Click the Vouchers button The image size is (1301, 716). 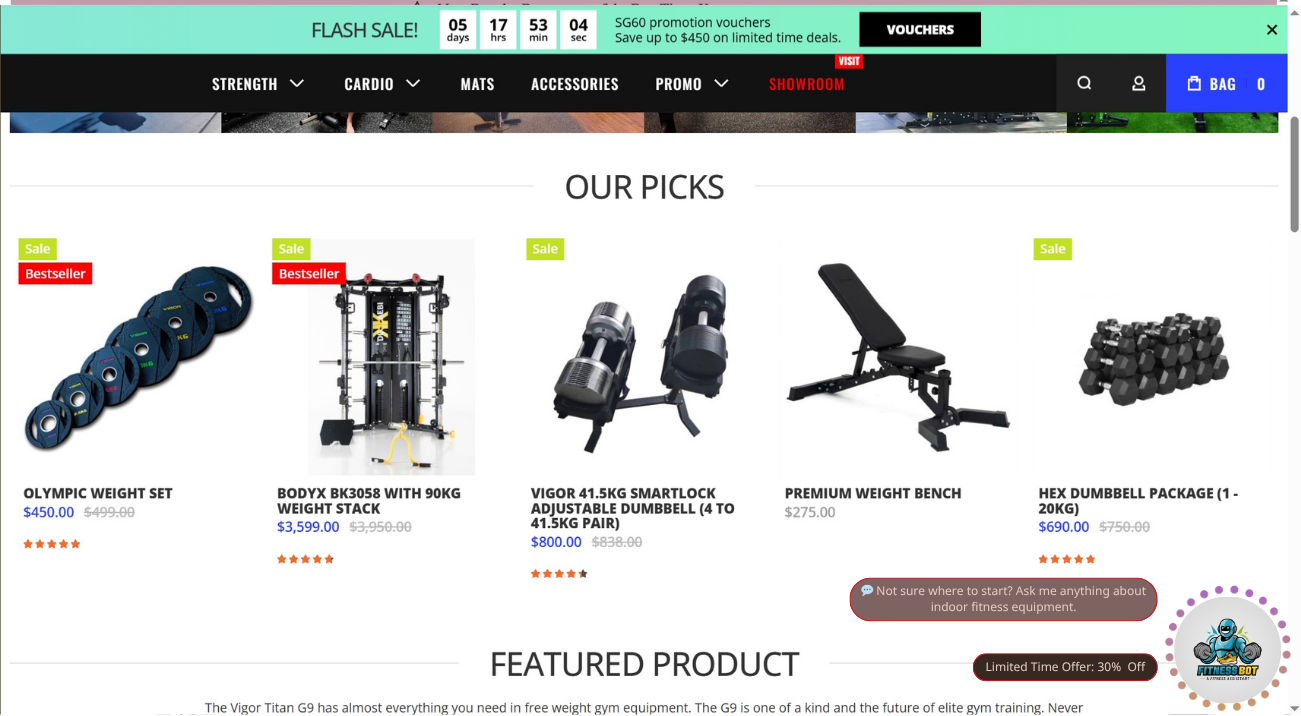pyautogui.click(x=920, y=30)
